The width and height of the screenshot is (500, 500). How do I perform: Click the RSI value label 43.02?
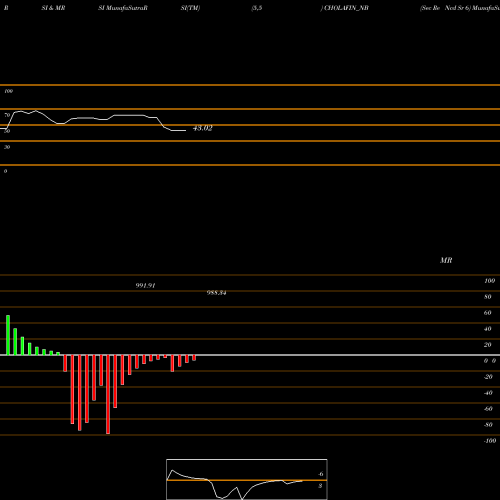pyautogui.click(x=203, y=128)
